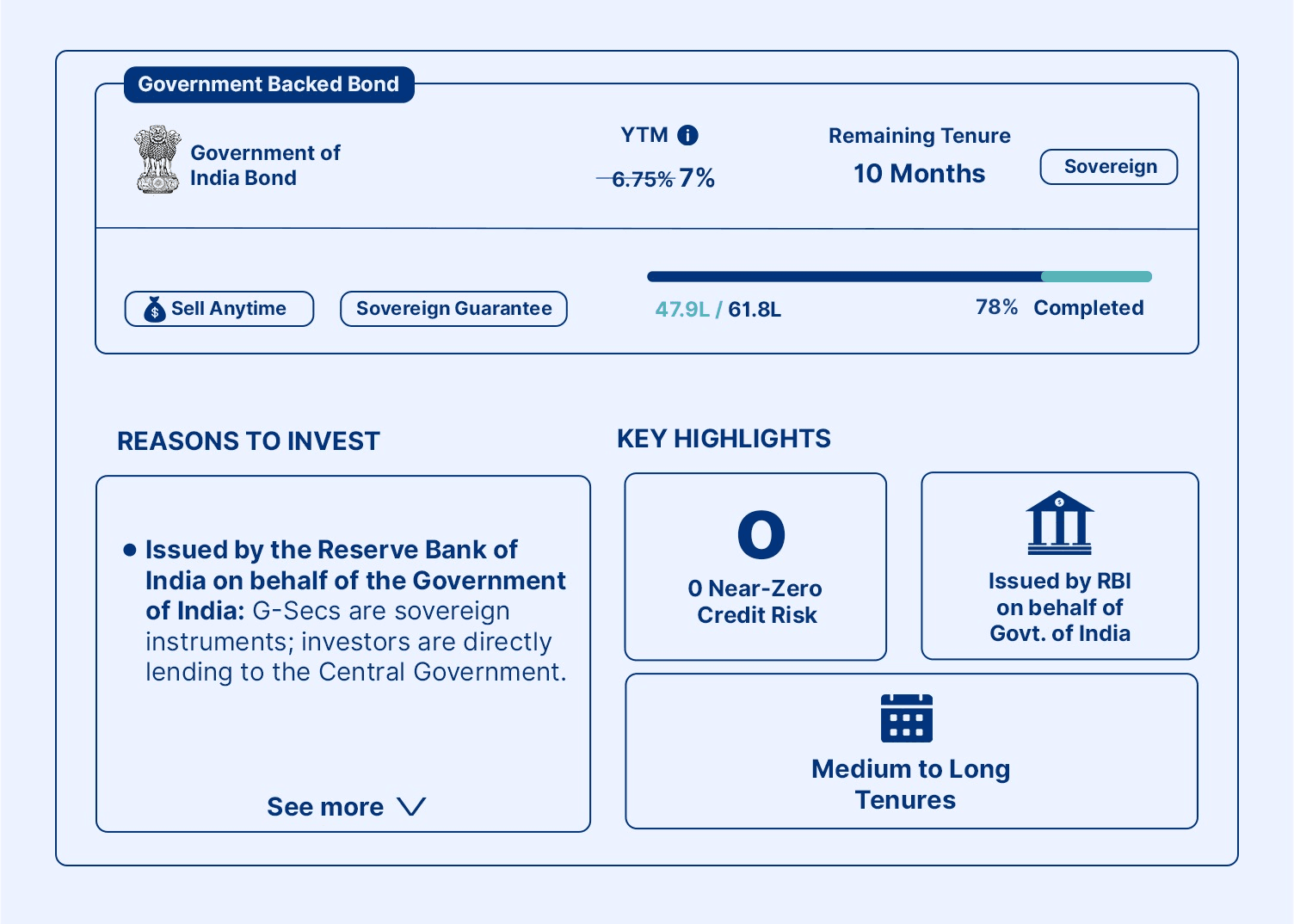1294x924 pixels.
Task: Click the bank building icon
Action: pos(1059,522)
